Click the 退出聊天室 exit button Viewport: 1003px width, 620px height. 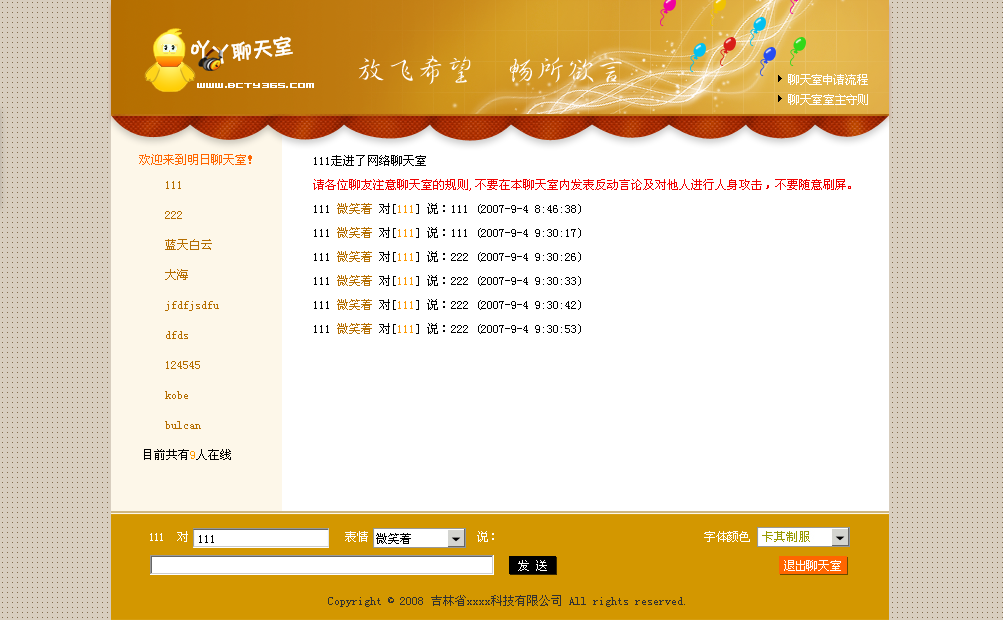tap(813, 566)
